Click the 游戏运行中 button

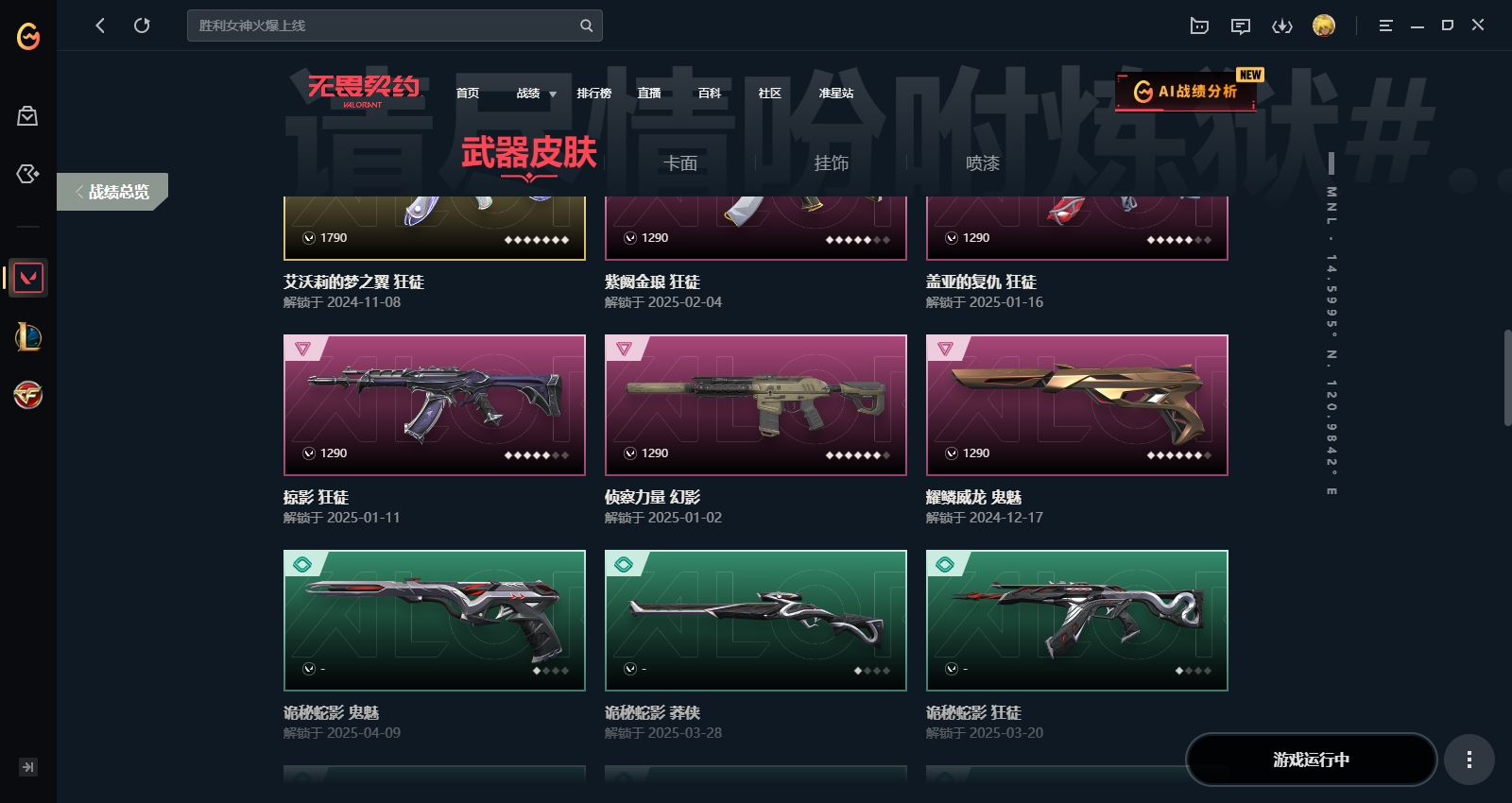pyautogui.click(x=1311, y=760)
